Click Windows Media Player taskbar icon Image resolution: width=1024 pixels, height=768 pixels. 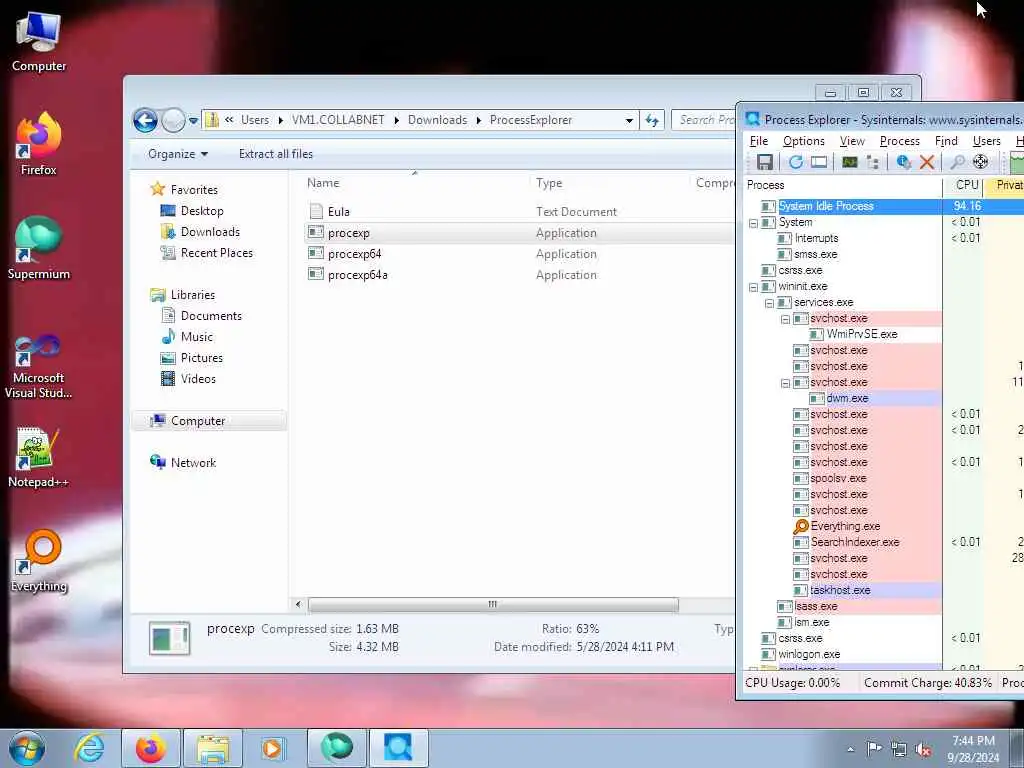click(272, 748)
